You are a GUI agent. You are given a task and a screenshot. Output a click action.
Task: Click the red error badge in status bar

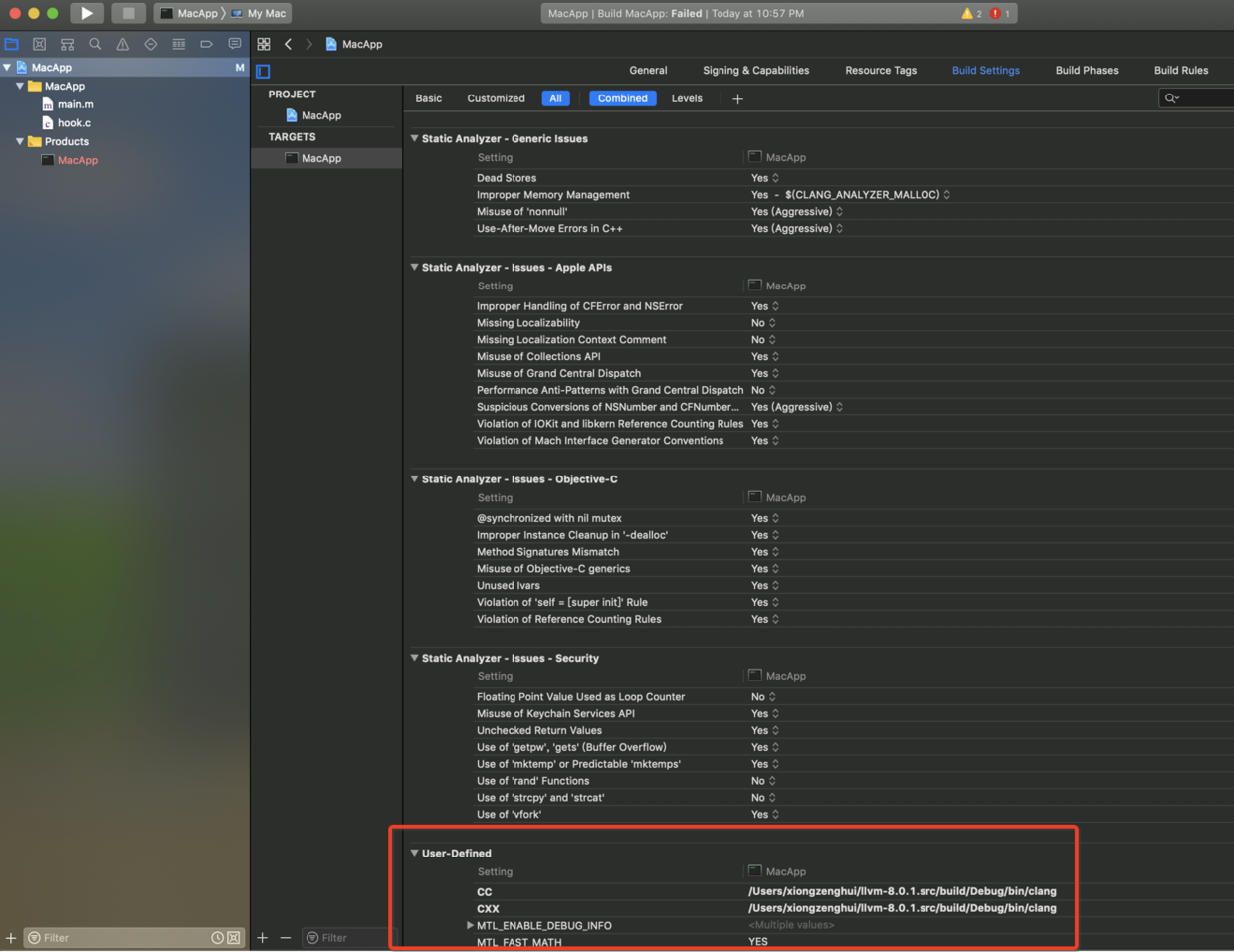[1000, 13]
